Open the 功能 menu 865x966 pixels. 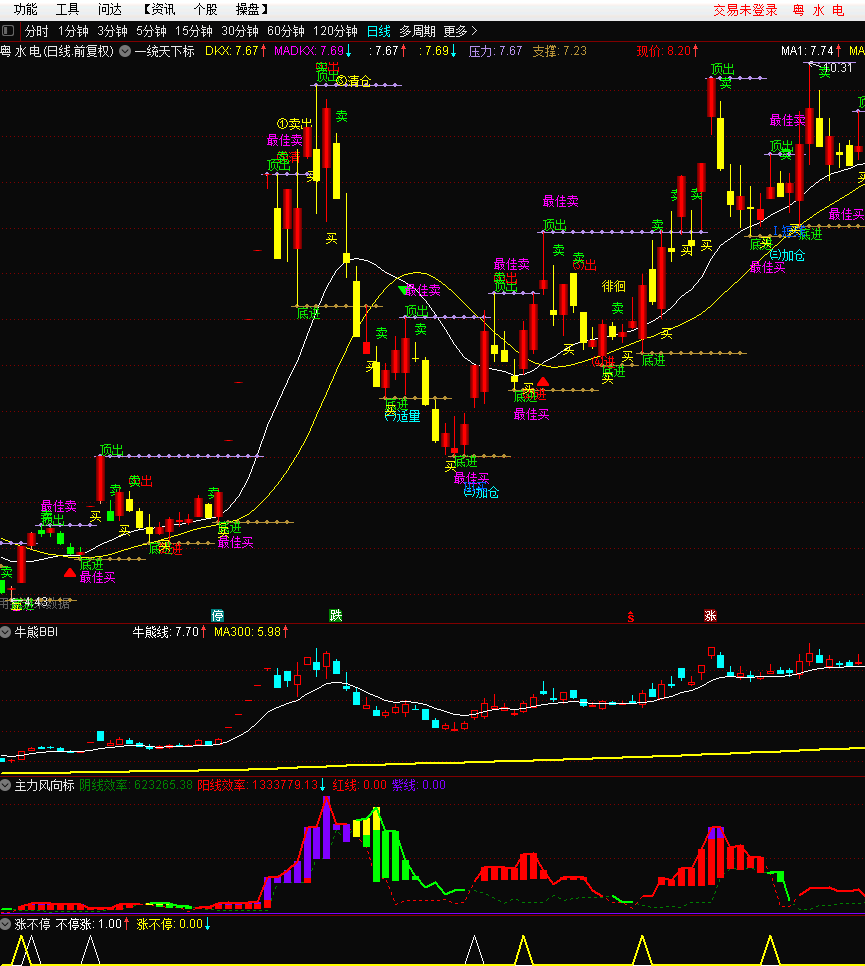tap(25, 9)
